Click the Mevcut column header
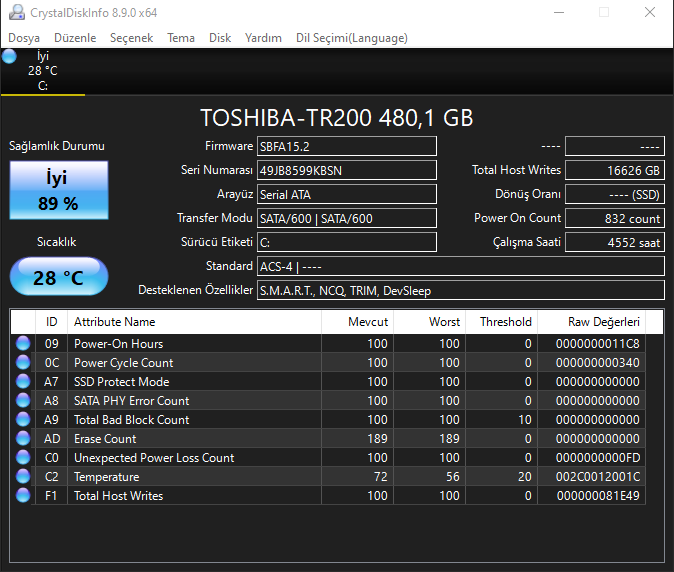This screenshot has height=572, width=674. pos(357,322)
